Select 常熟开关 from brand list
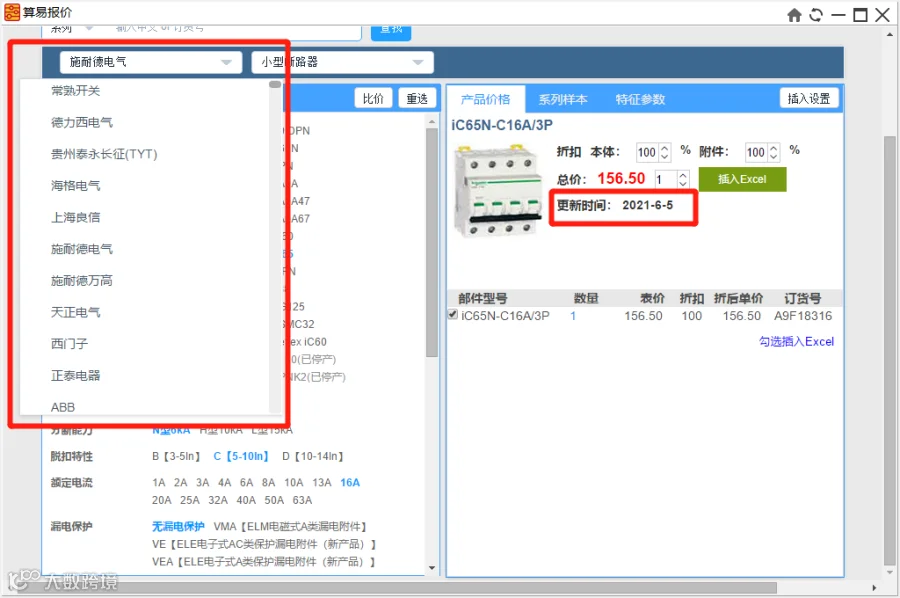 click(x=75, y=91)
